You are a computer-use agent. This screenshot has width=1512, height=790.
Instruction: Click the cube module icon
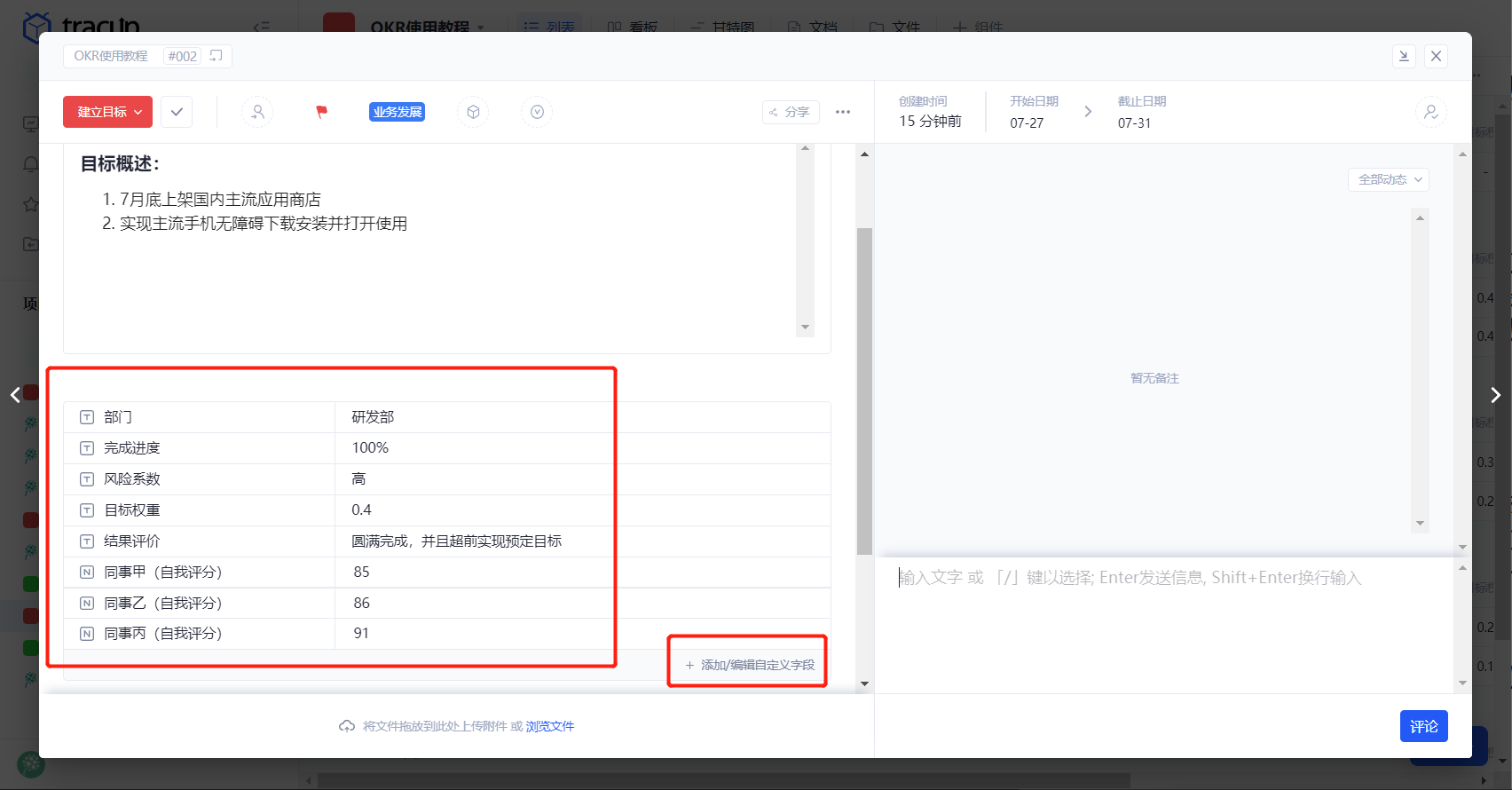(473, 112)
